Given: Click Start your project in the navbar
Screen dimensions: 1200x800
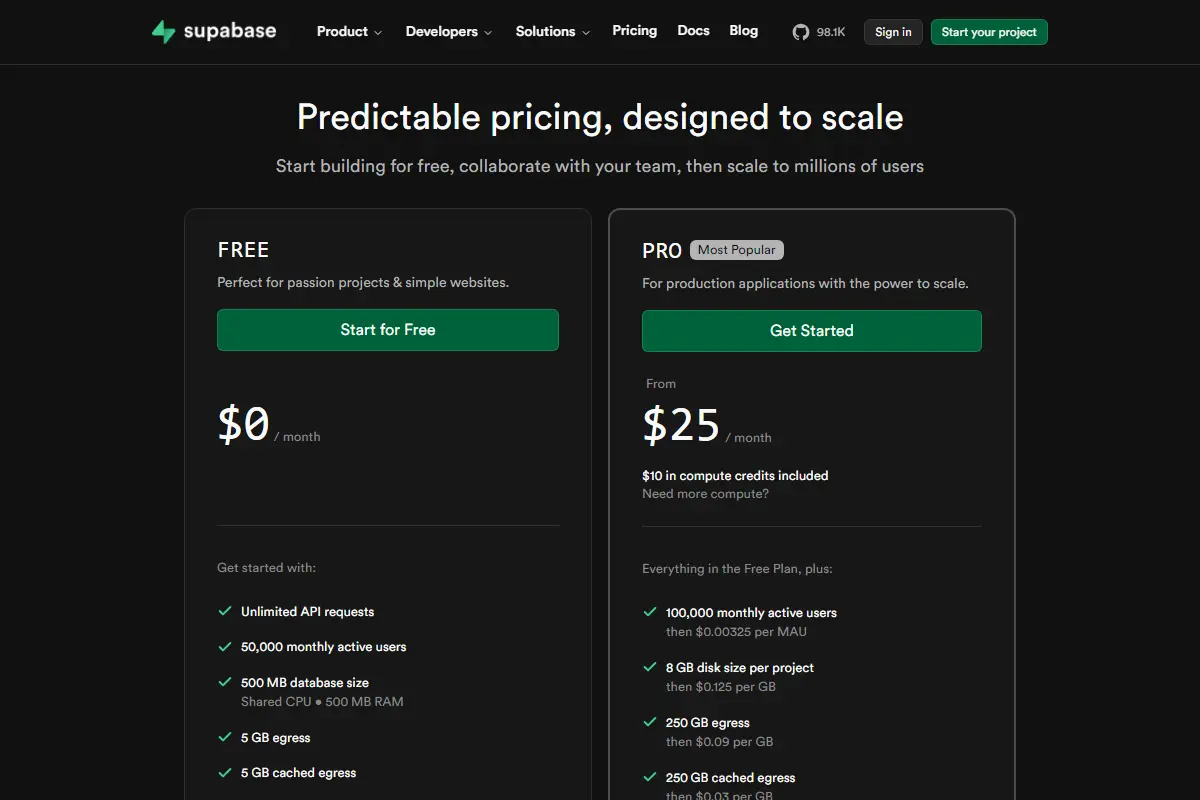Looking at the screenshot, I should [x=989, y=31].
